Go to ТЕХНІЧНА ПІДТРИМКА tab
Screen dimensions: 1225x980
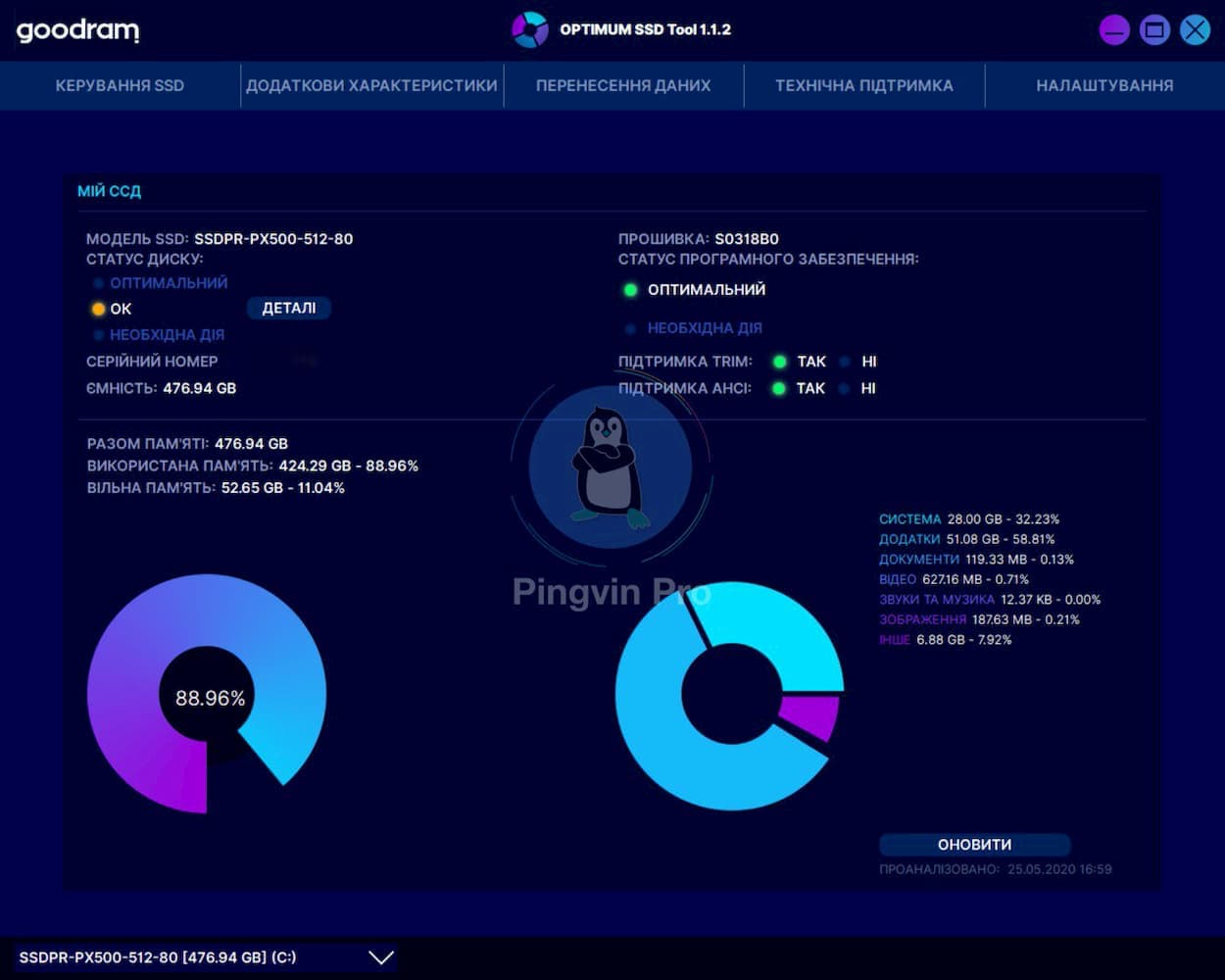[x=863, y=85]
